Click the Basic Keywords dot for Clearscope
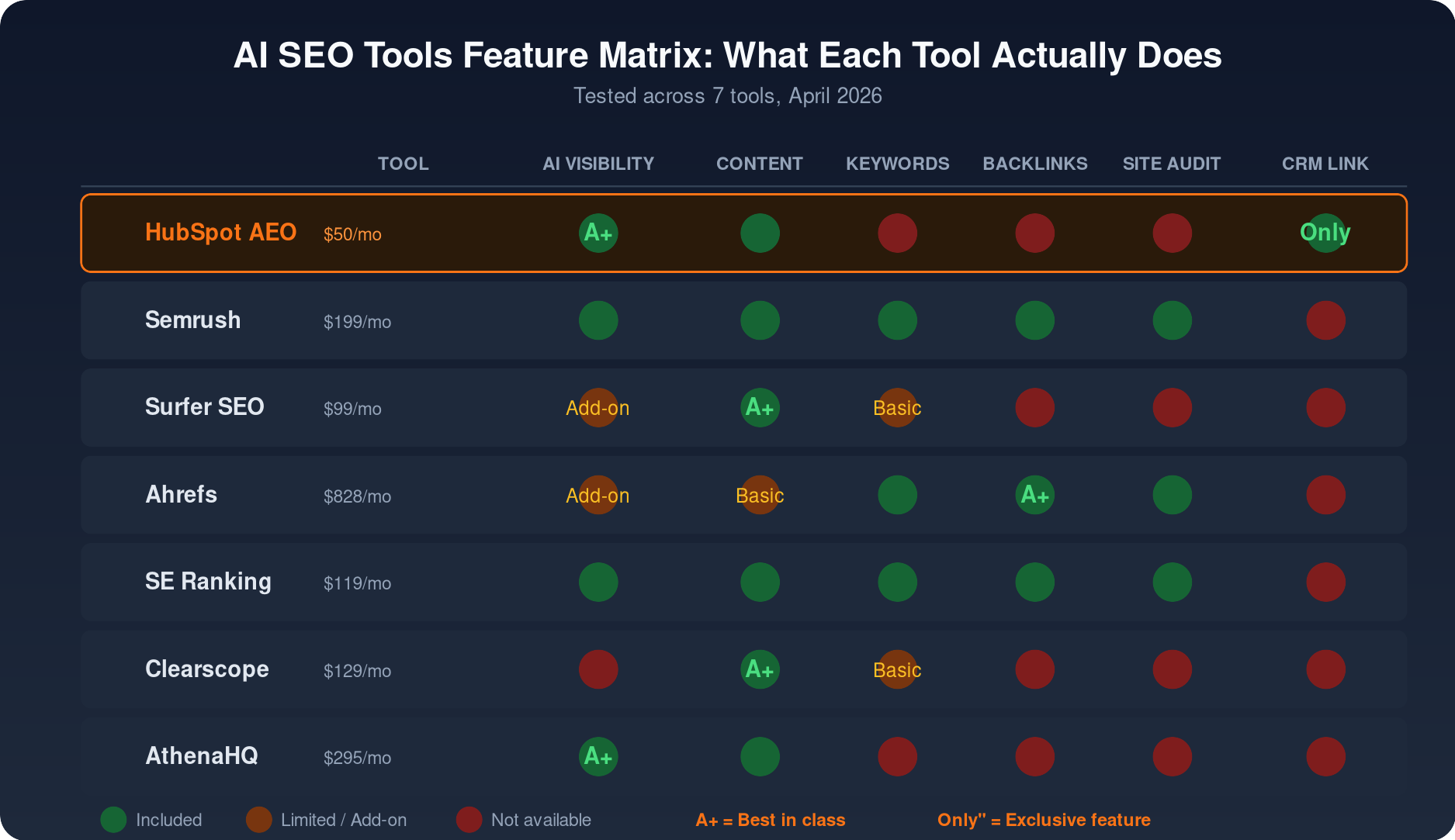 click(896, 669)
